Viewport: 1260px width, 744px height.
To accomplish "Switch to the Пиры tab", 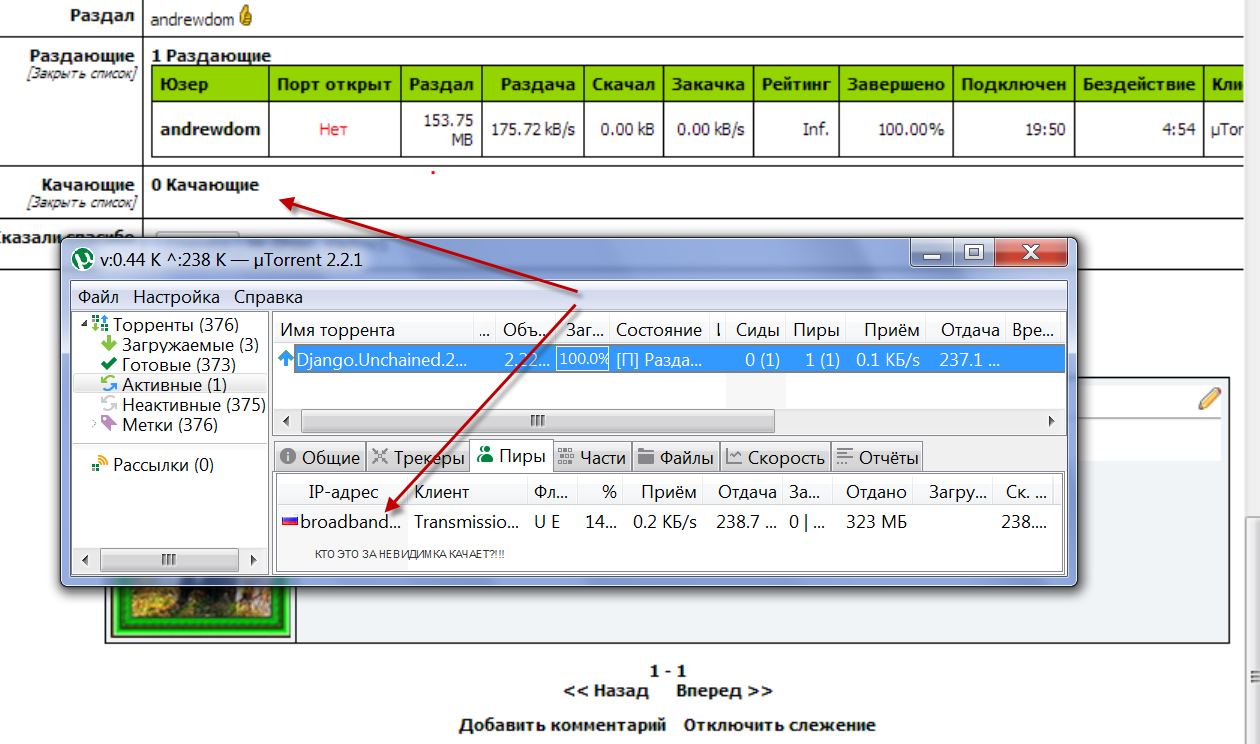I will [510, 456].
